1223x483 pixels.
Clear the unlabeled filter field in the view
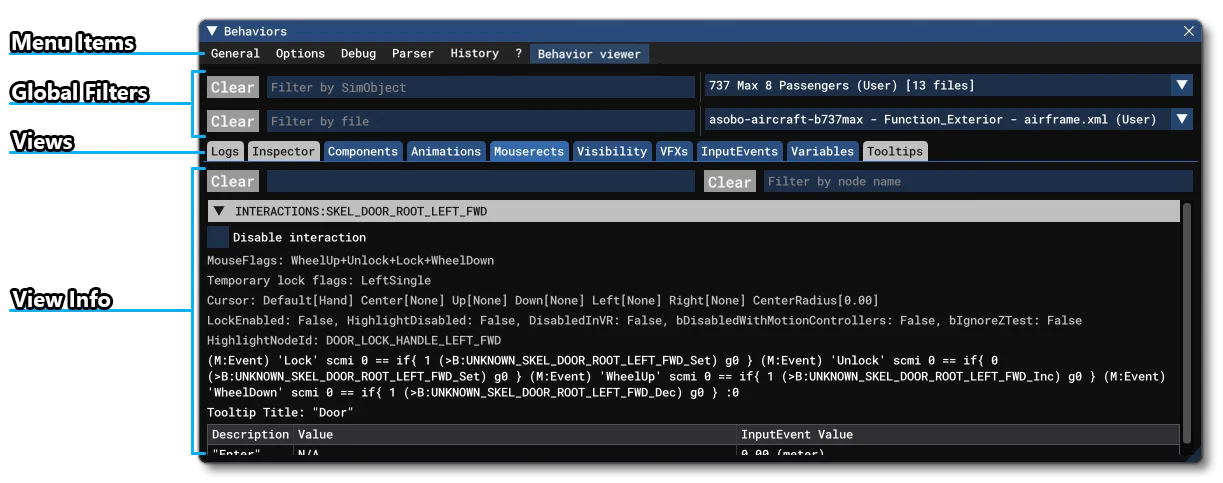232,181
